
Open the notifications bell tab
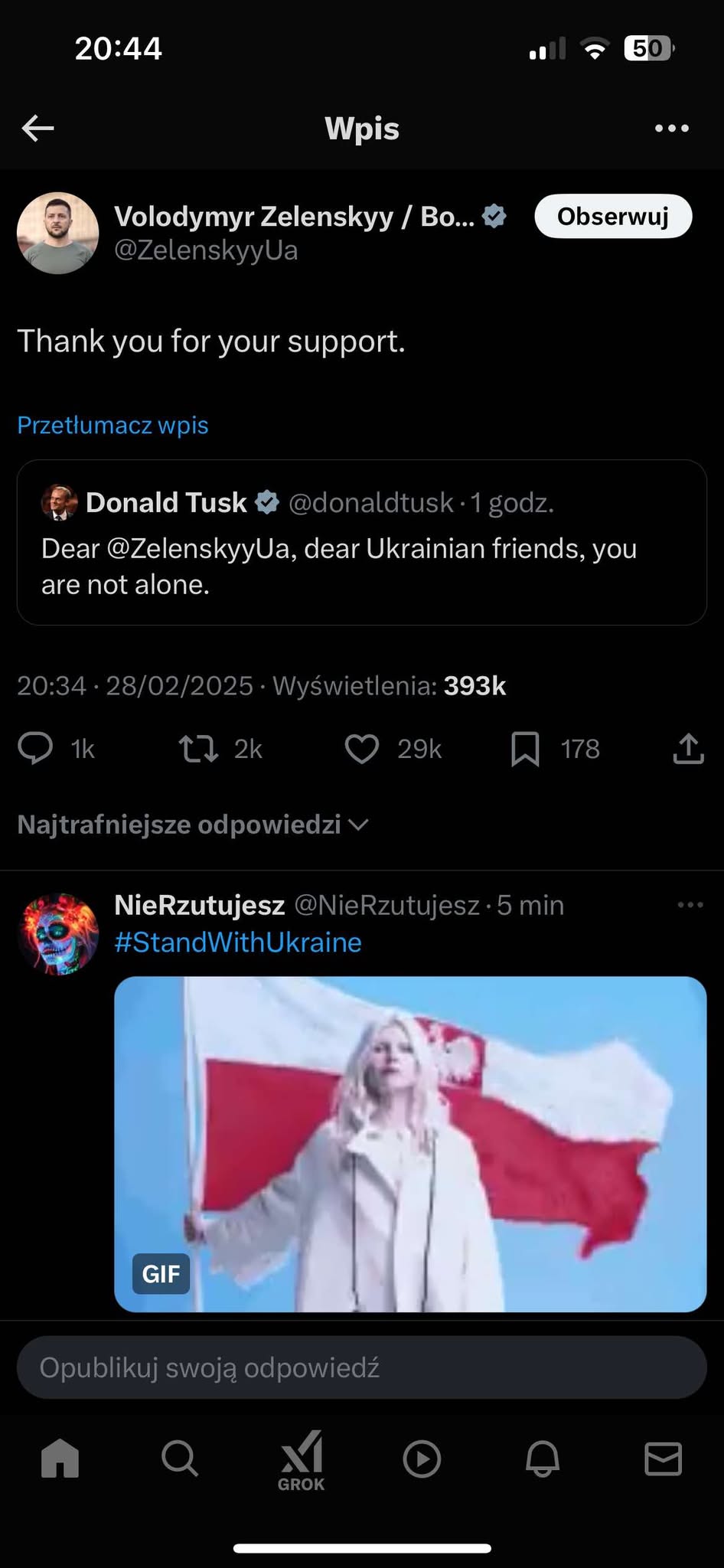coord(543,1459)
